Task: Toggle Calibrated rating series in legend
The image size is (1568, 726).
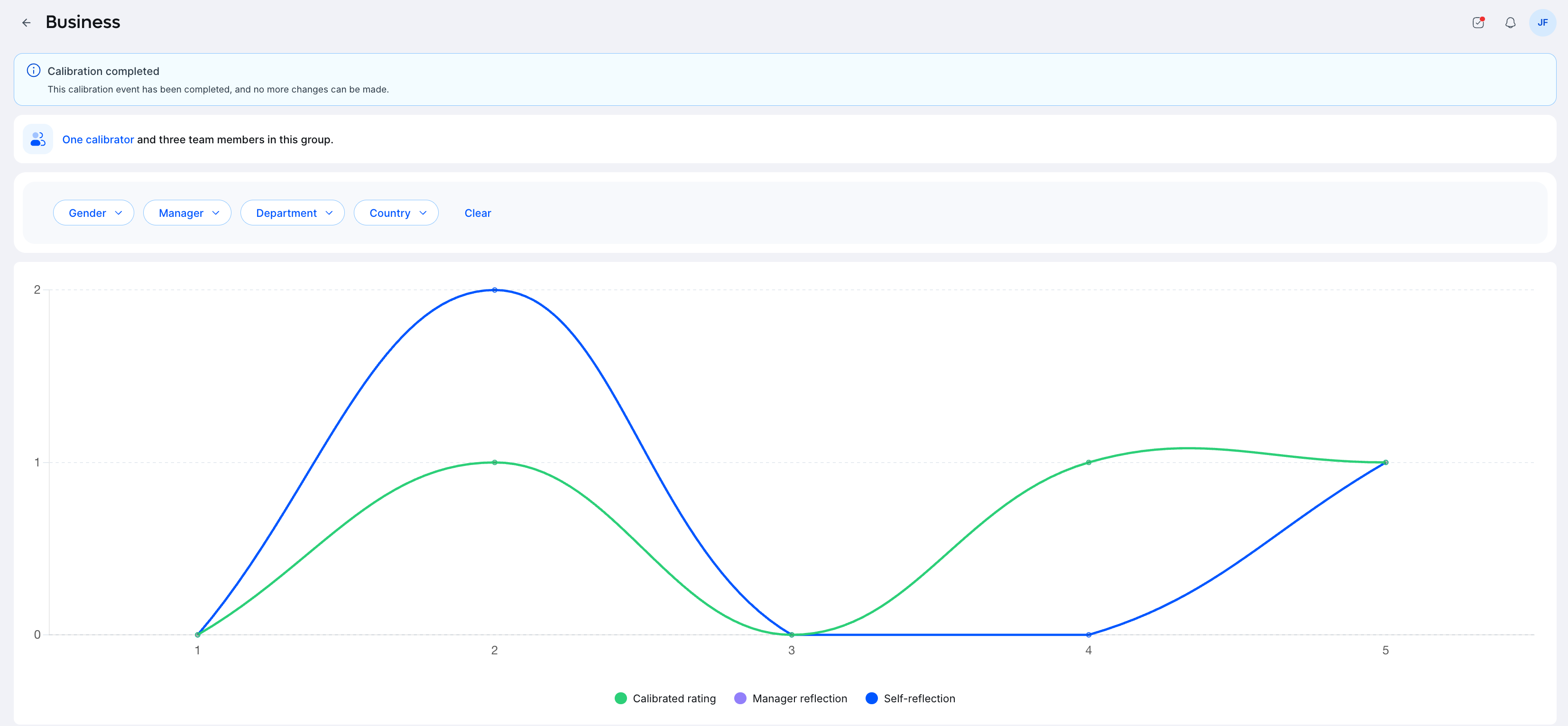Action: click(665, 698)
